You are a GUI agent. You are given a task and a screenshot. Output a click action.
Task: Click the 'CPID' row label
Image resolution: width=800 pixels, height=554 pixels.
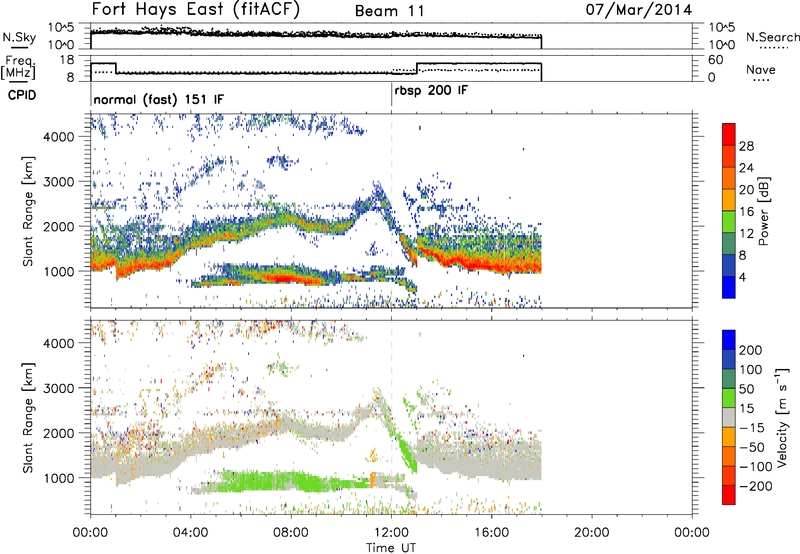point(22,95)
